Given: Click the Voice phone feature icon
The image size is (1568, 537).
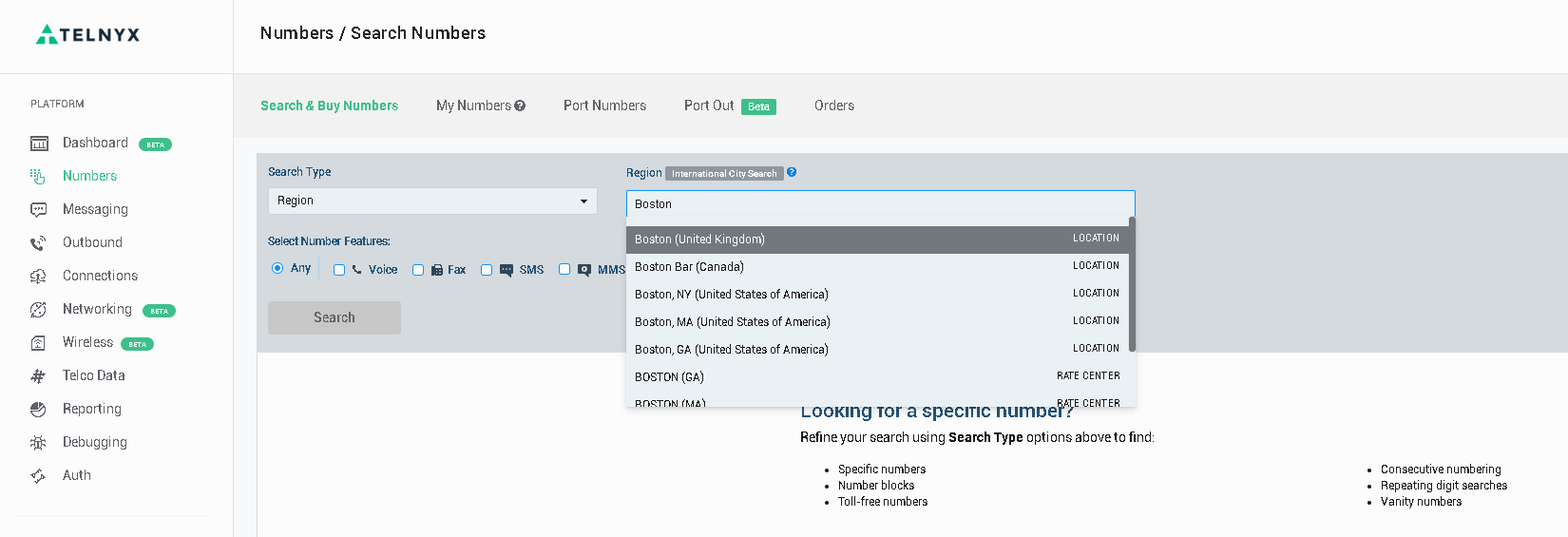Looking at the screenshot, I should [357, 270].
